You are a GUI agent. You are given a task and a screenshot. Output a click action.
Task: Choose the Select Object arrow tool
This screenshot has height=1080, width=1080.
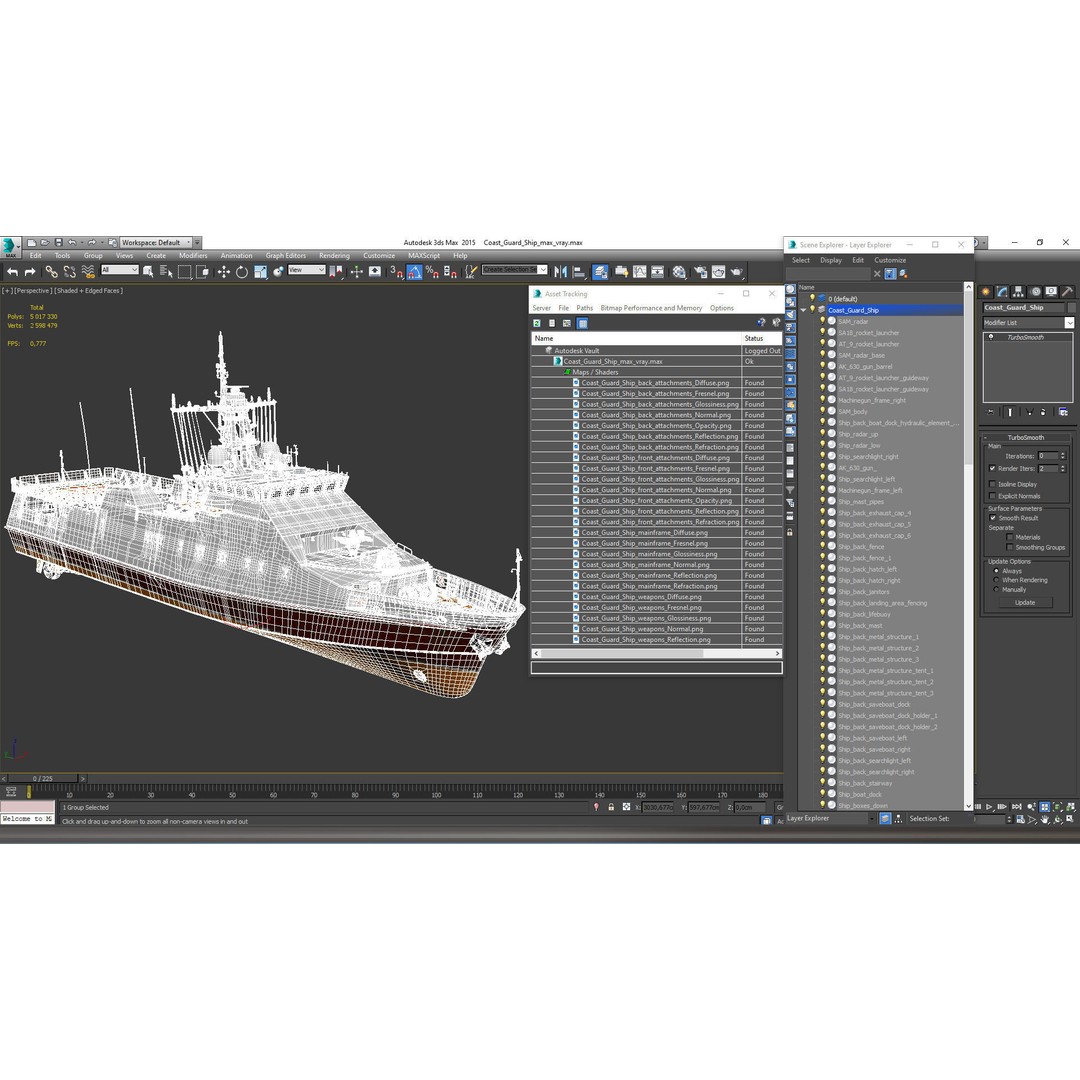(x=147, y=272)
